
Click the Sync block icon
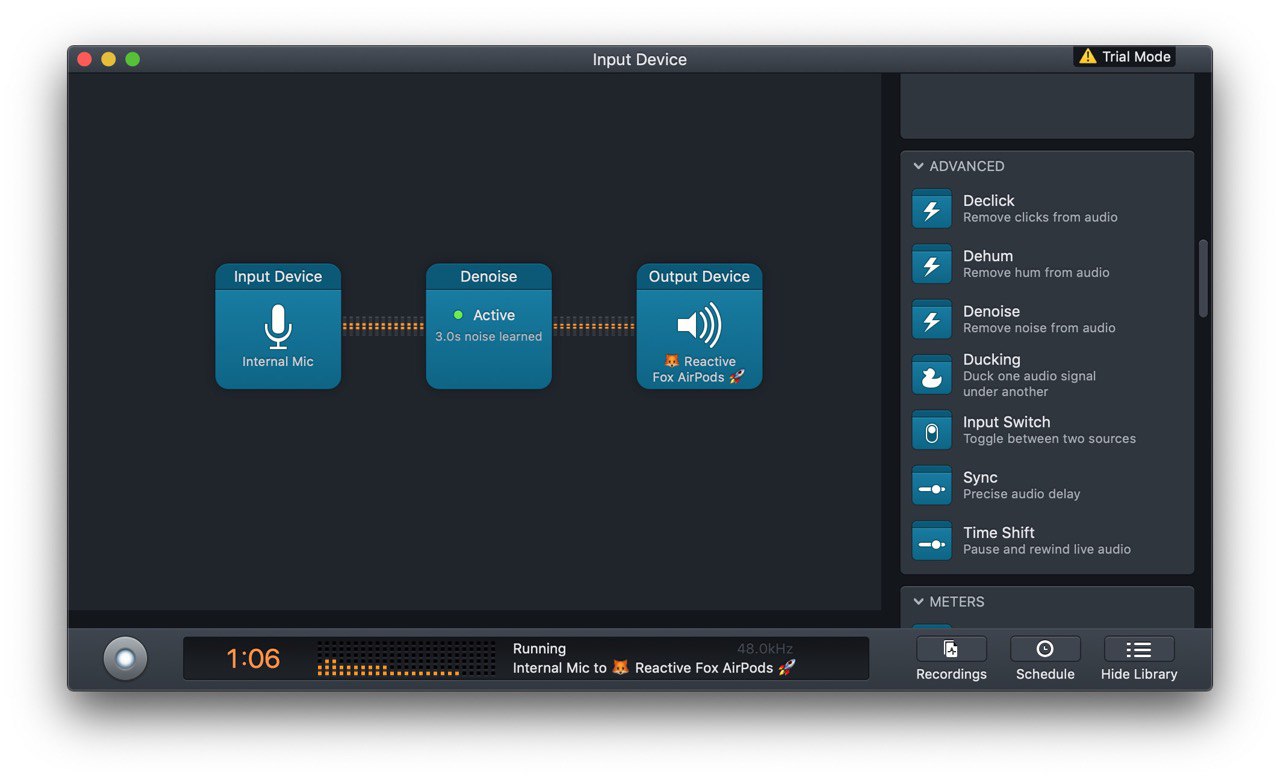pyautogui.click(x=931, y=486)
